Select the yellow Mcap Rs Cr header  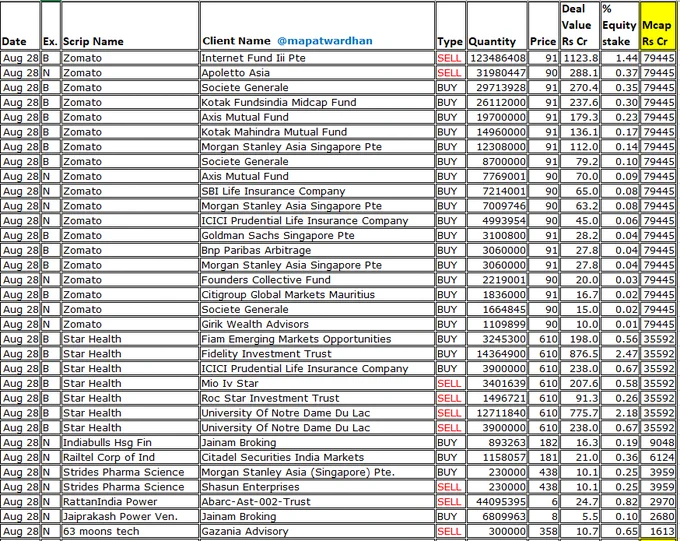pos(657,26)
